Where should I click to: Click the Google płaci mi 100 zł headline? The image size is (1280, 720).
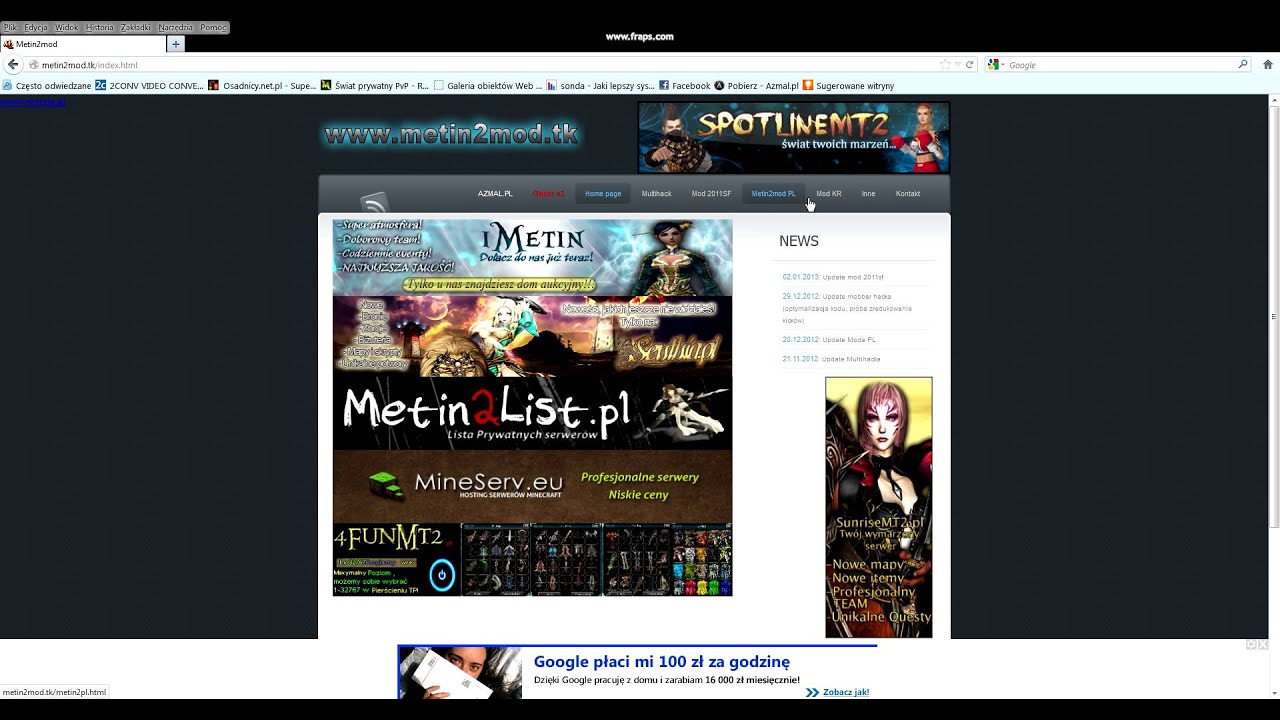pyautogui.click(x=662, y=662)
